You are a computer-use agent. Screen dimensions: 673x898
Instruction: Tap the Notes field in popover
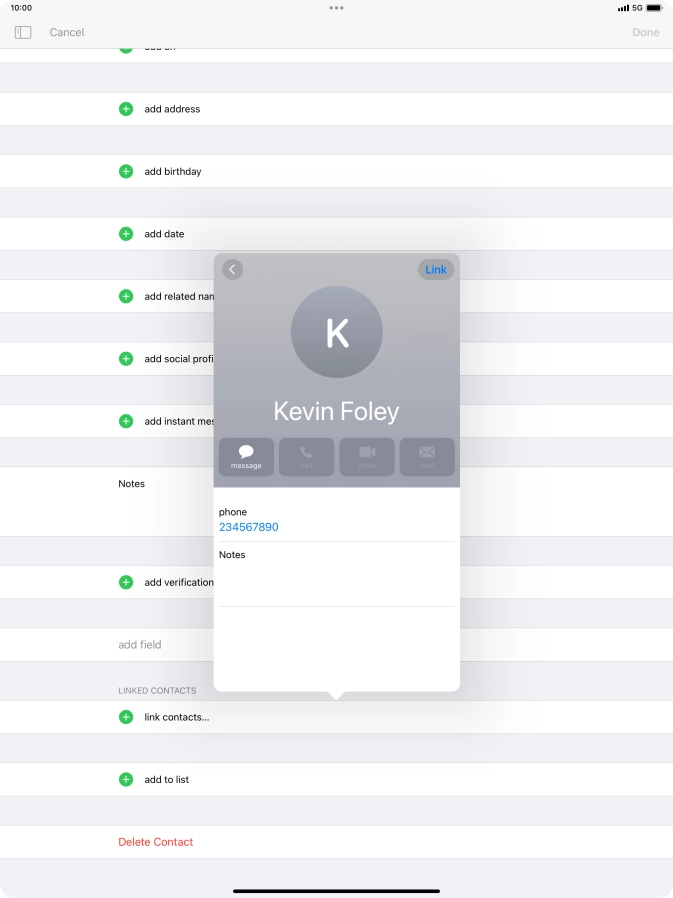tap(336, 575)
